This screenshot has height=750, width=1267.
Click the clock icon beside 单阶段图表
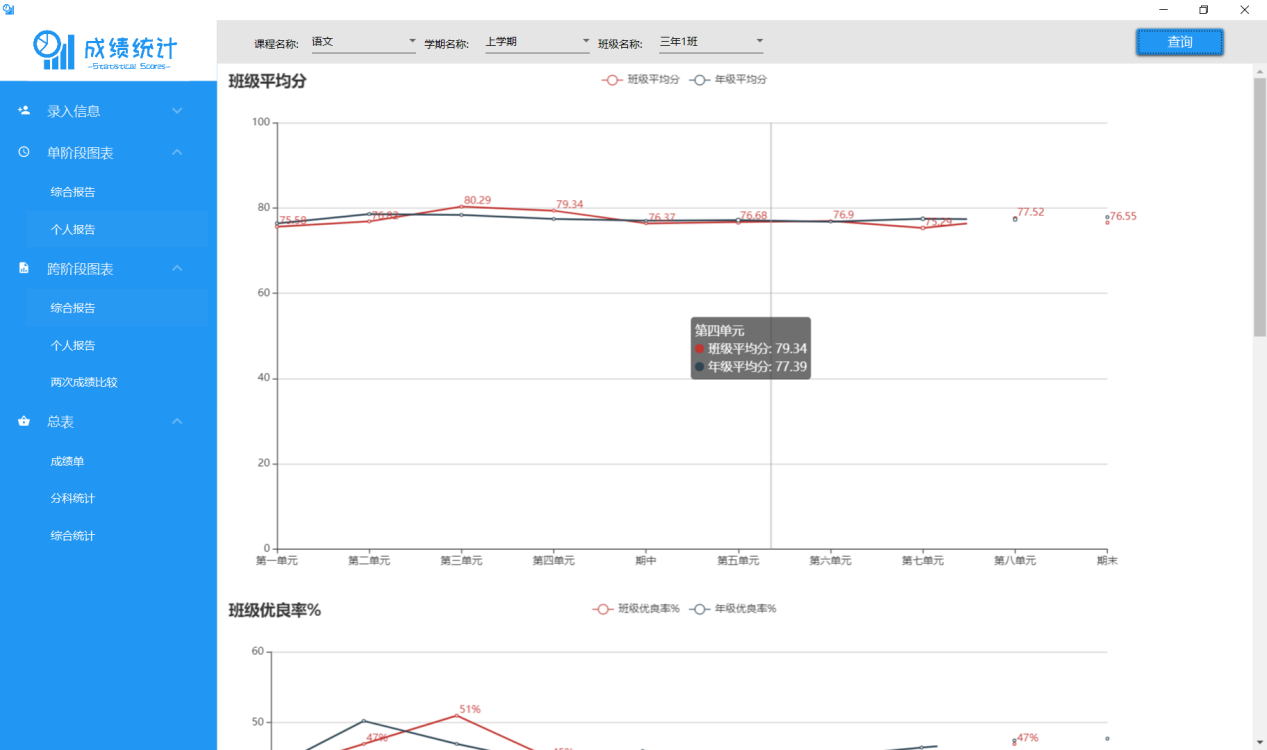click(x=24, y=152)
